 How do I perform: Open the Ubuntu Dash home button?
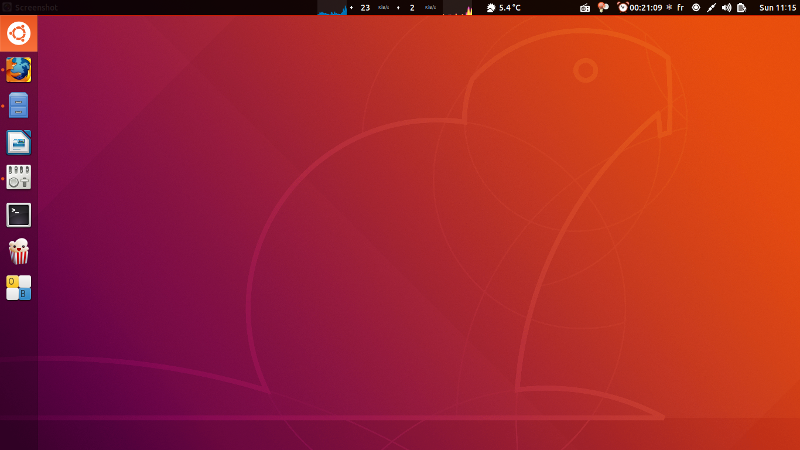[x=18, y=33]
